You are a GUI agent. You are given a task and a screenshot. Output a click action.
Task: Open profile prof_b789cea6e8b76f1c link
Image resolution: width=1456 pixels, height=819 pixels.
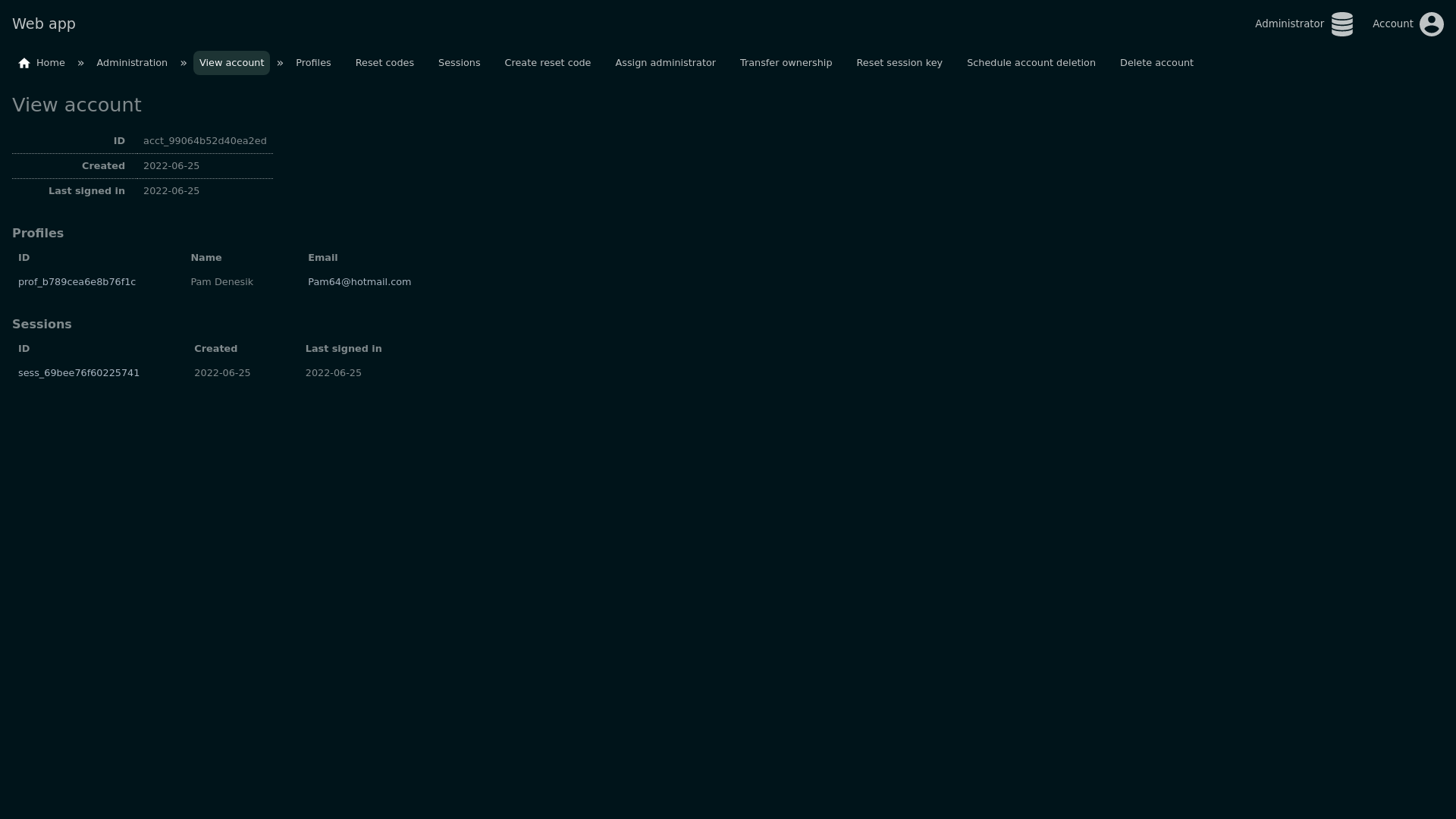point(77,282)
